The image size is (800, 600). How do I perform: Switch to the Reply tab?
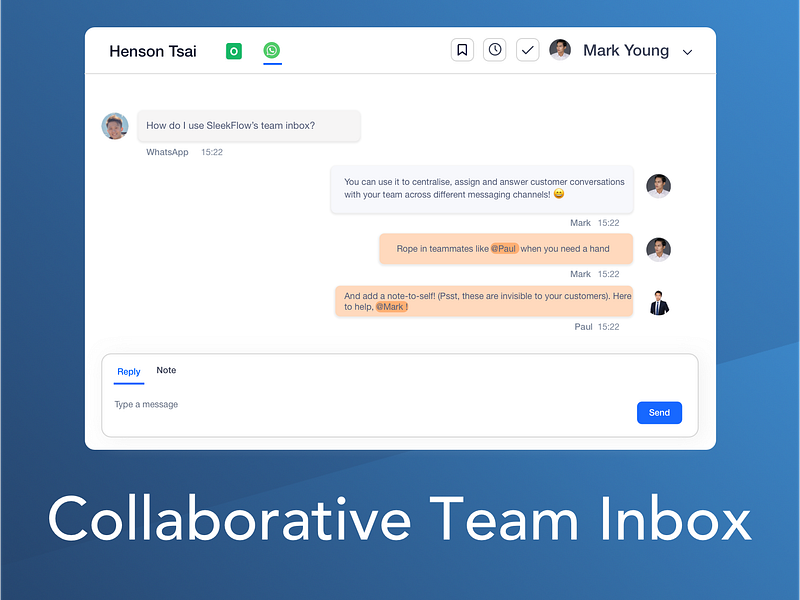pyautogui.click(x=129, y=371)
